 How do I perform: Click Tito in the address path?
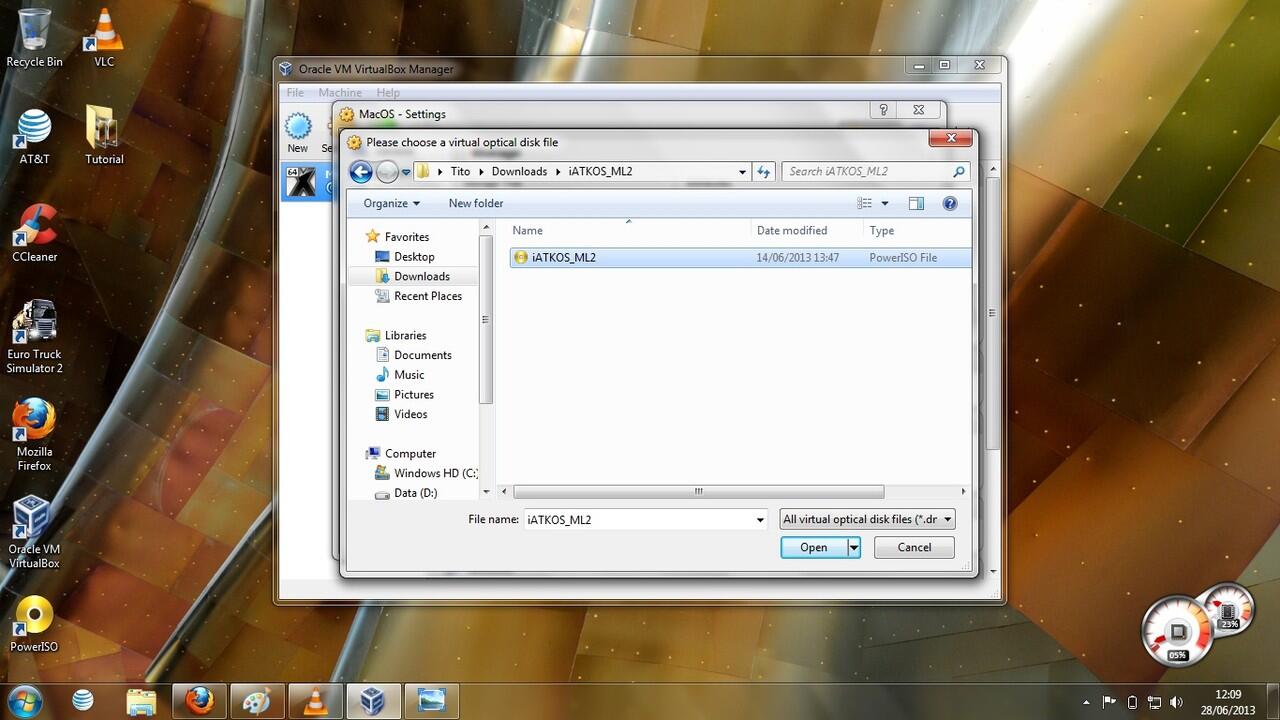(460, 172)
